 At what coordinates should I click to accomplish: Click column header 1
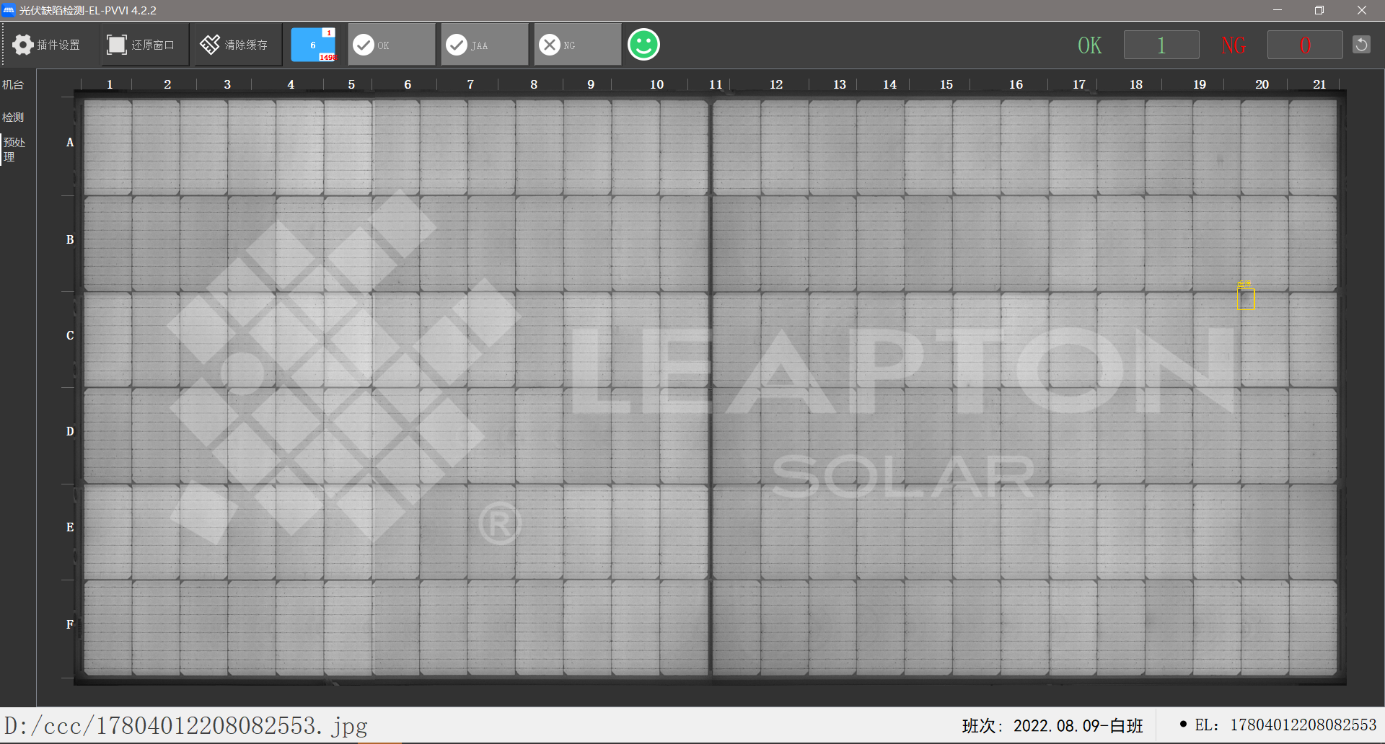(x=110, y=85)
